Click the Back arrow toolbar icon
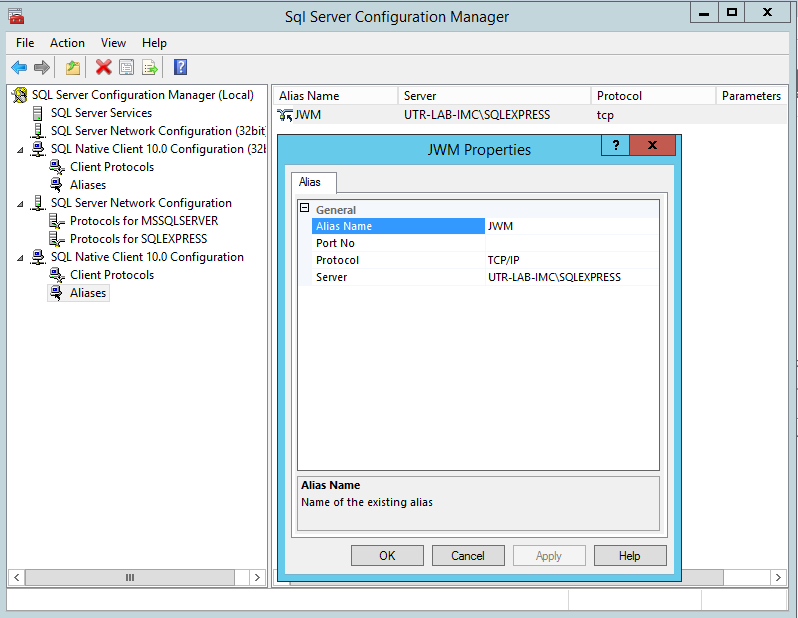The height and width of the screenshot is (618, 798). 19,67
